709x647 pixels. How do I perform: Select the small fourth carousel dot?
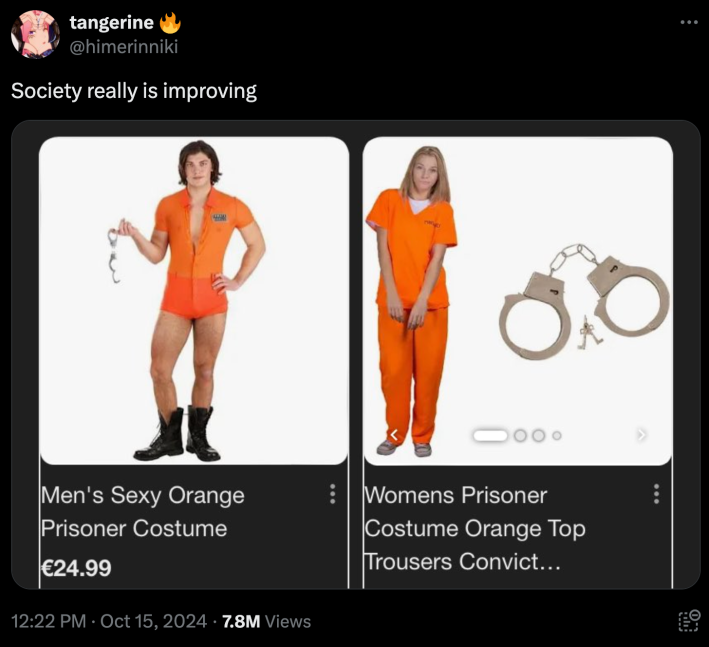[557, 435]
